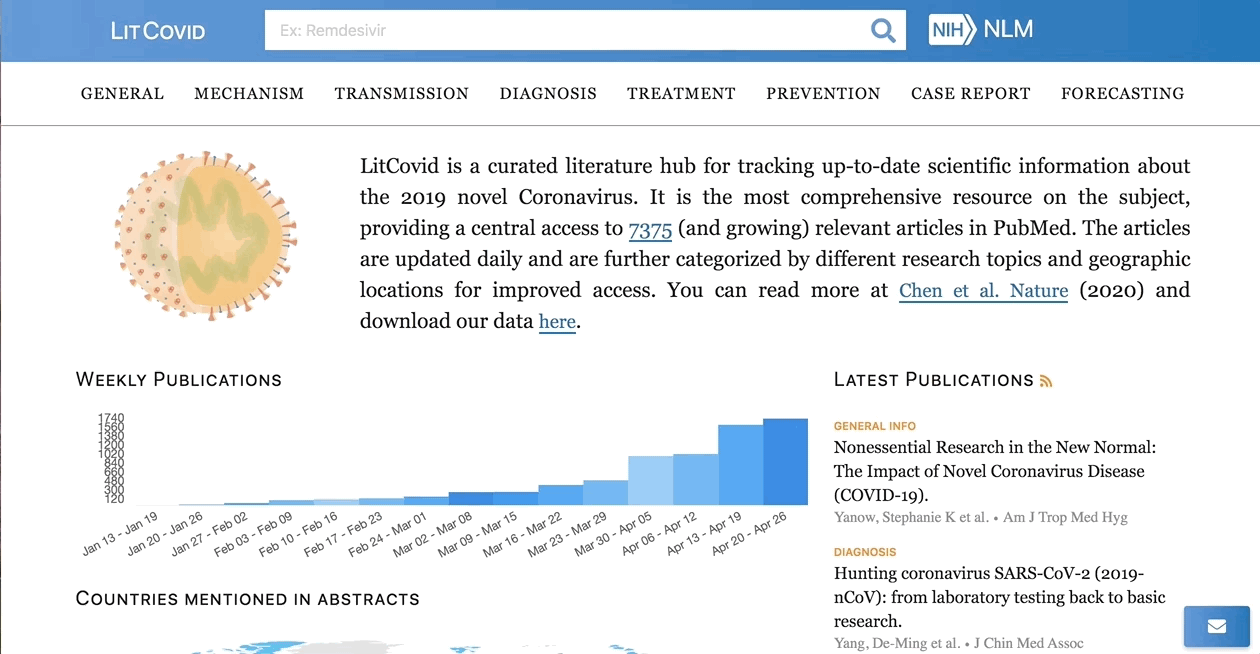Select the Mar 02 - Mar 08 chart bar
1260x654 pixels.
point(470,498)
